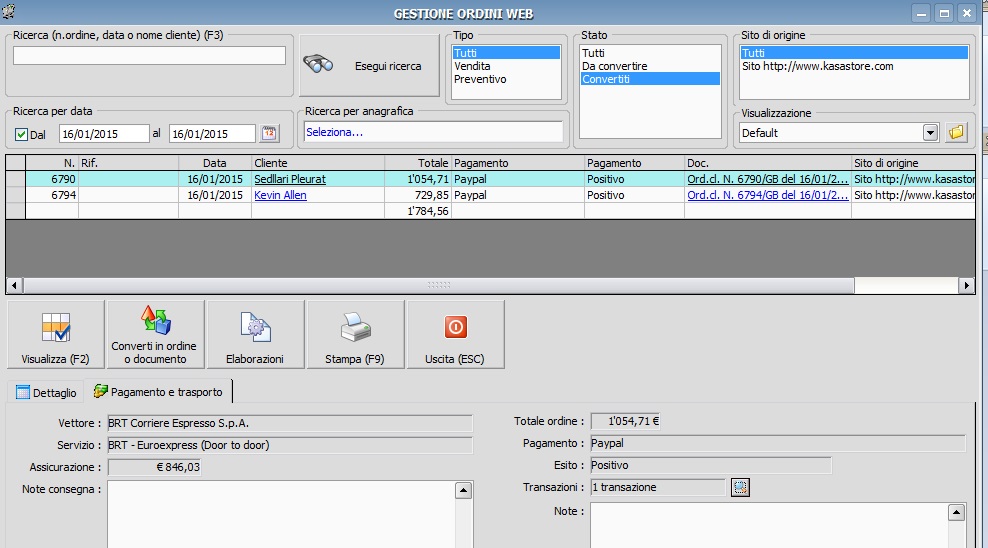Click Converti in ordine o documento
This screenshot has width=988, height=548.
click(155, 335)
